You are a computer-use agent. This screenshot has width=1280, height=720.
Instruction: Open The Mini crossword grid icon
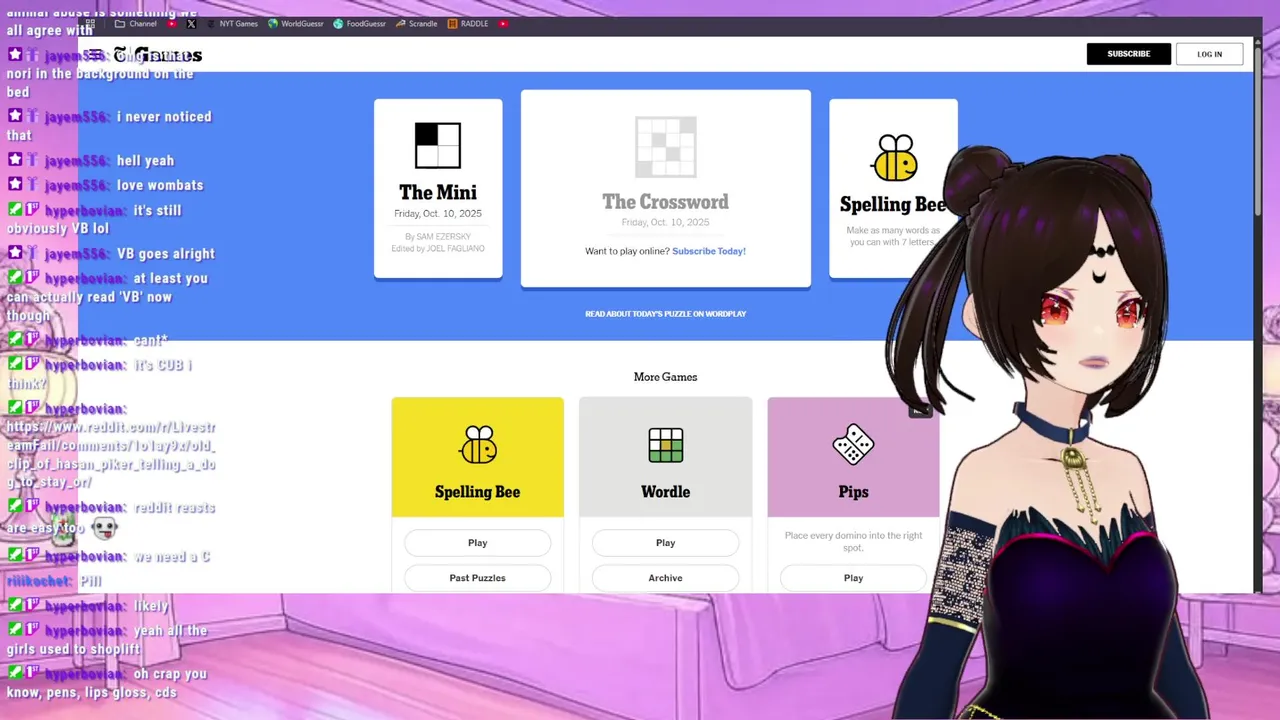pyautogui.click(x=438, y=145)
